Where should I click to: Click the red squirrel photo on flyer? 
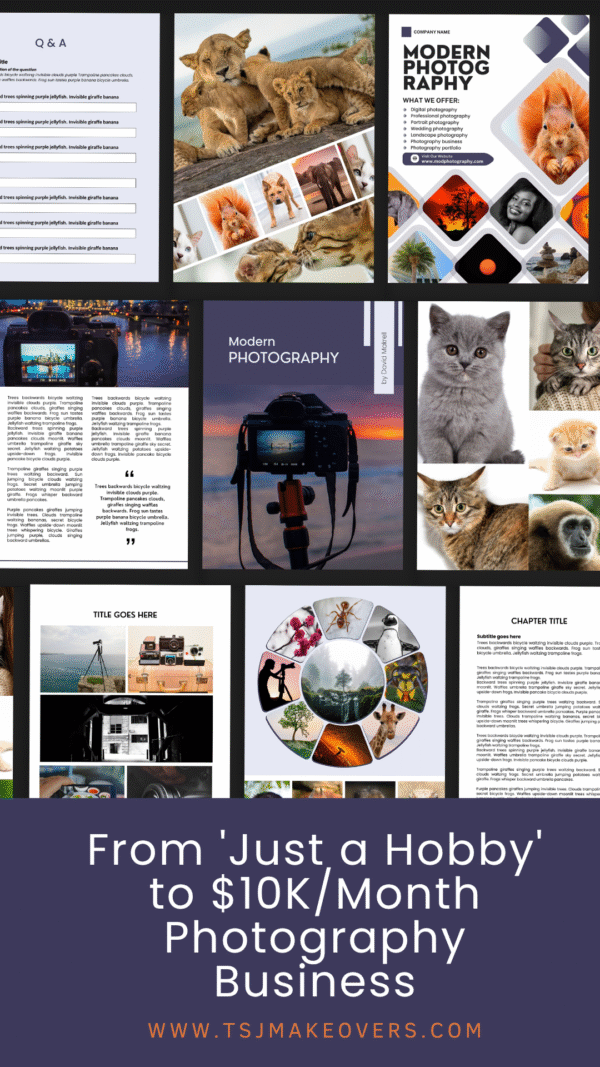555,125
